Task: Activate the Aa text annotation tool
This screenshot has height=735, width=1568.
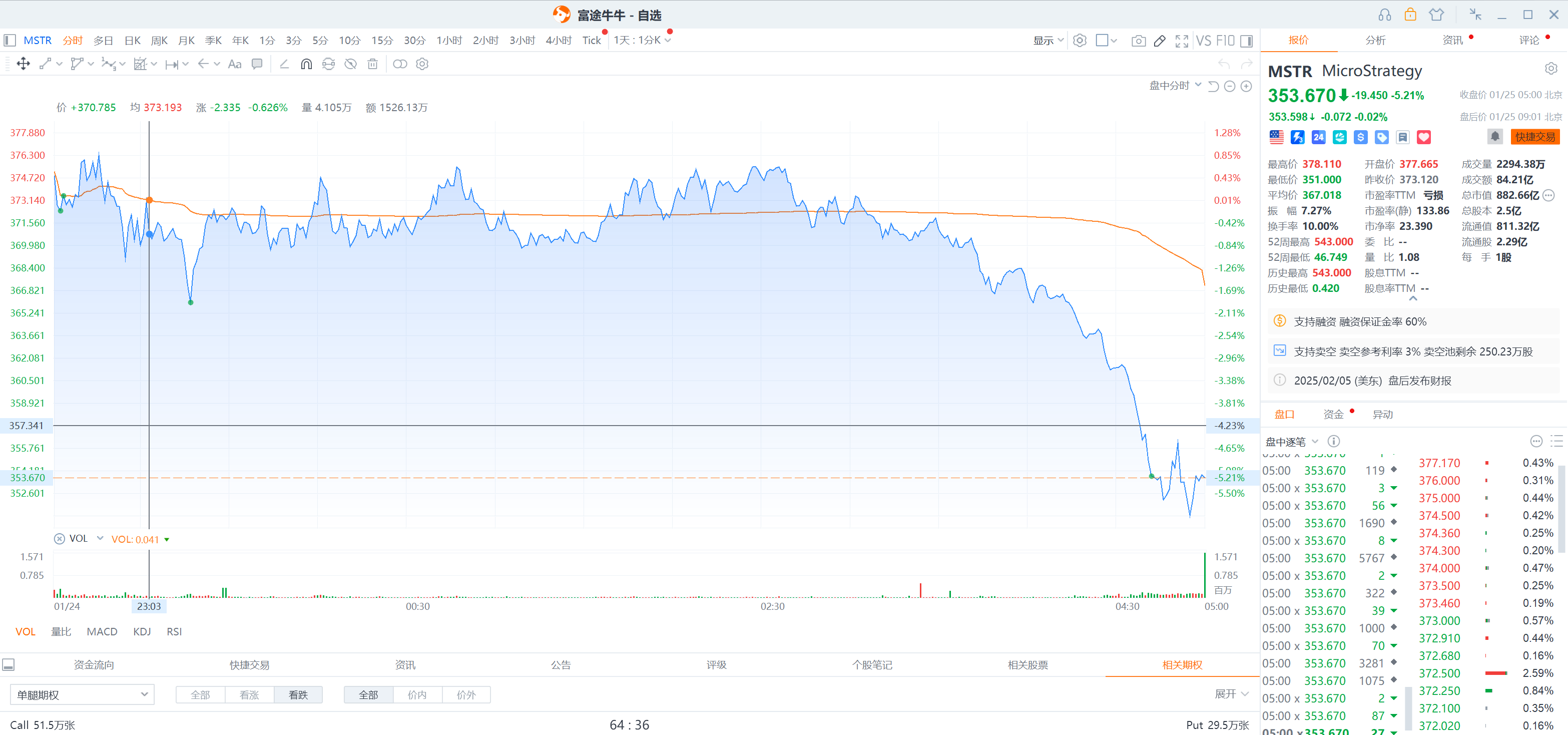Action: click(235, 64)
